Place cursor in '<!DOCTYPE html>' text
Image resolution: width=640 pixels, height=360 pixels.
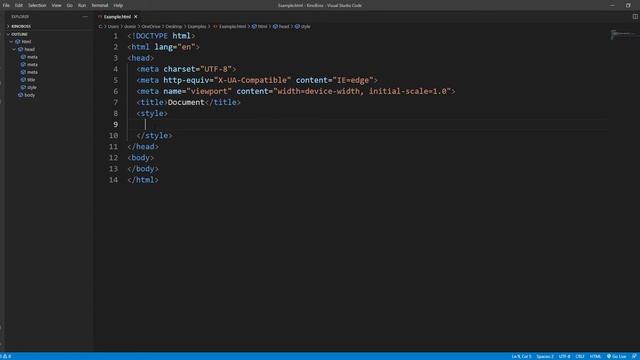[161, 36]
